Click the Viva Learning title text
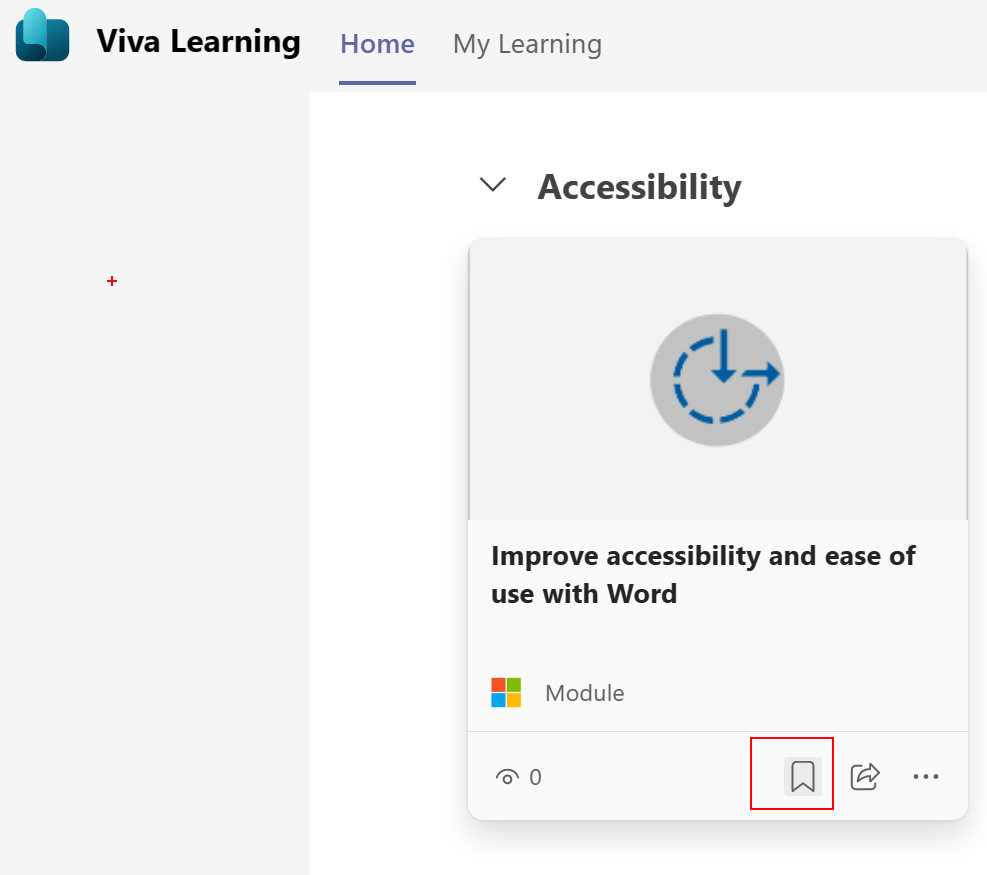The width and height of the screenshot is (987, 875). pyautogui.click(x=197, y=41)
